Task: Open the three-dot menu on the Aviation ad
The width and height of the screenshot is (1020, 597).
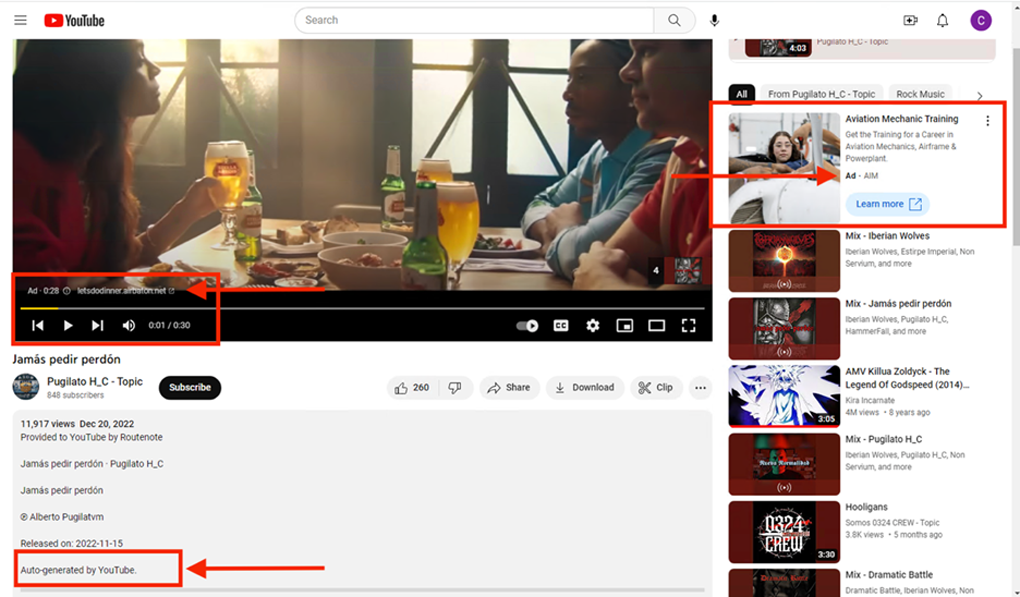Action: [987, 121]
